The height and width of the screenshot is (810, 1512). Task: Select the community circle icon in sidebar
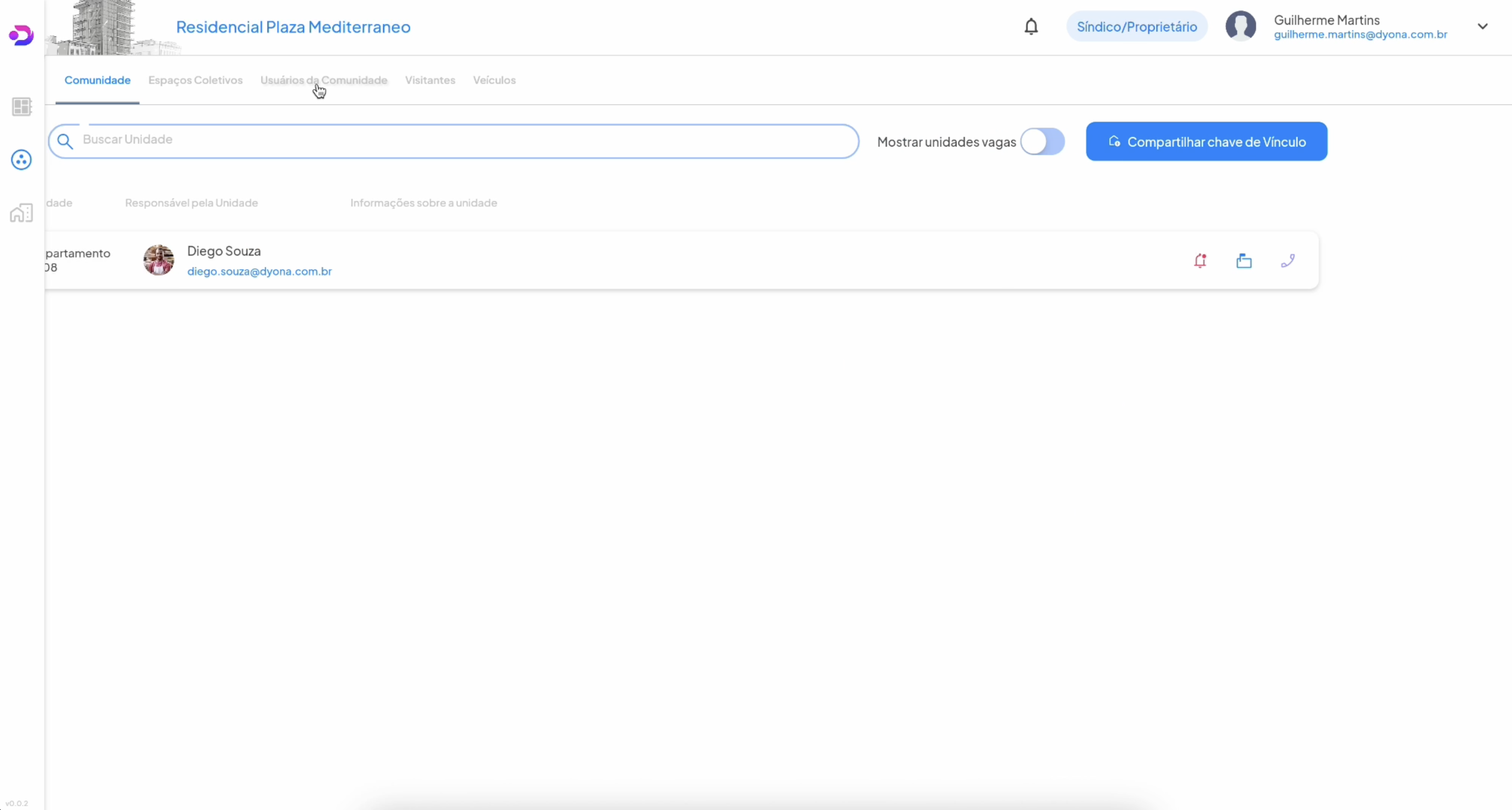tap(21, 160)
